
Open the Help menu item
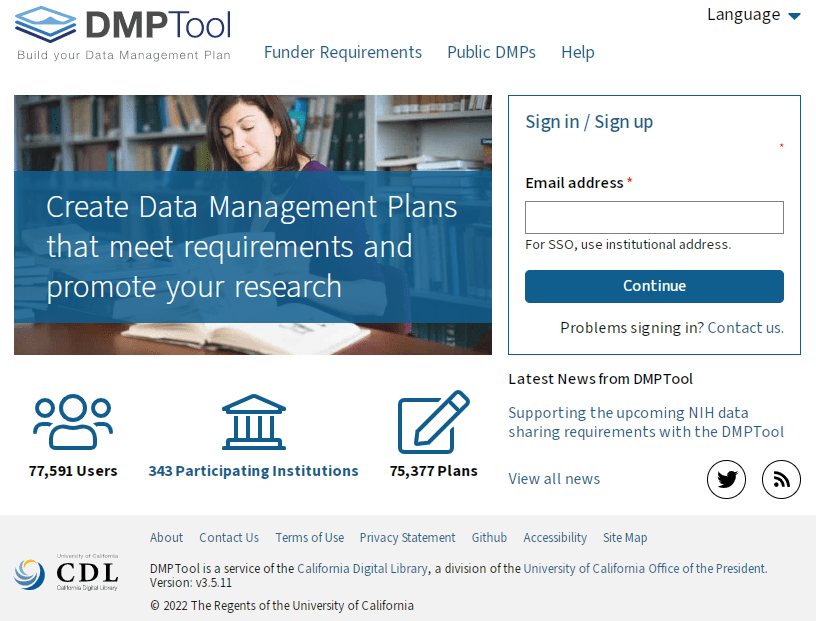pos(577,52)
